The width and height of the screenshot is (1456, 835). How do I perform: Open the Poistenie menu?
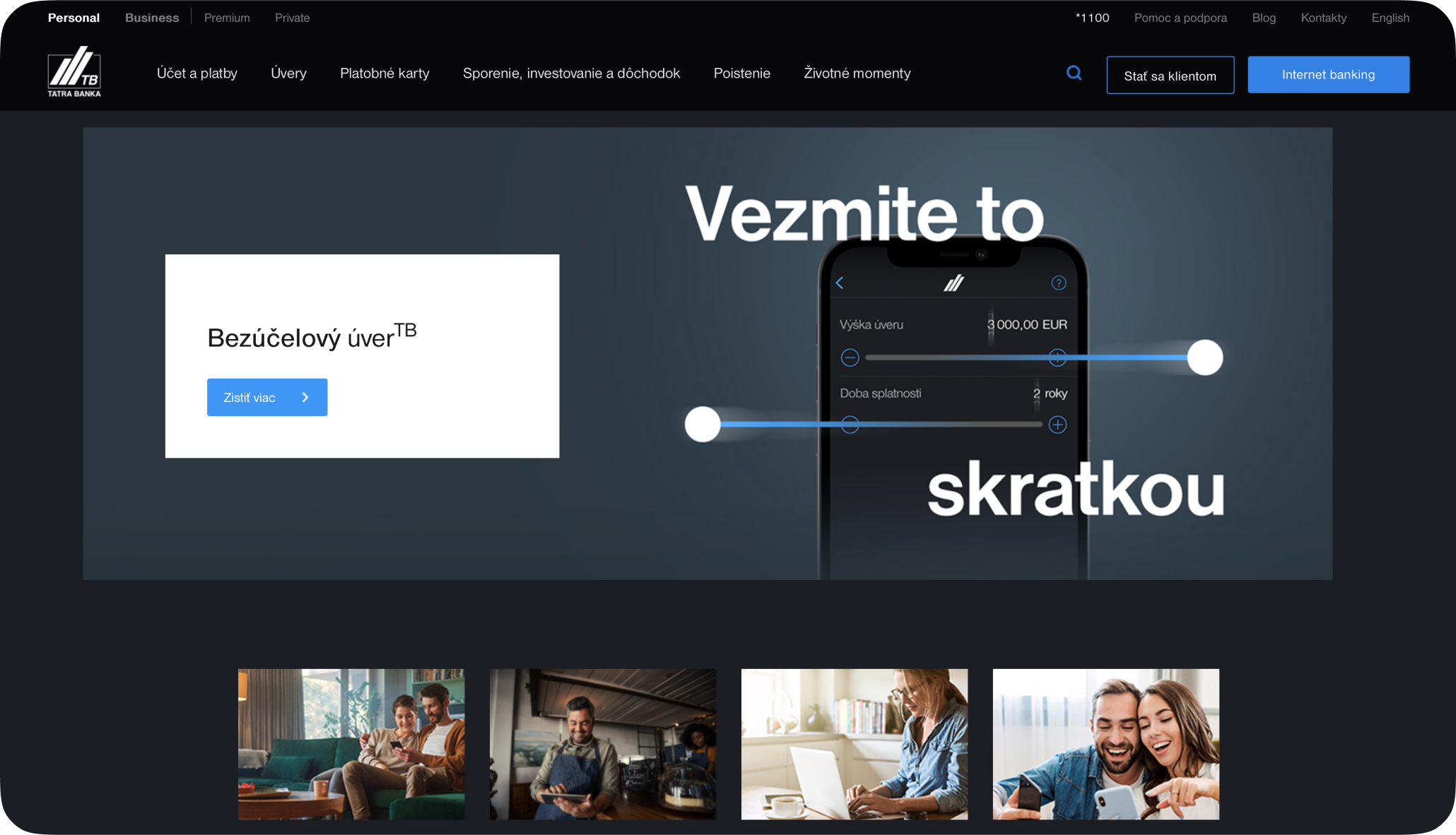tap(741, 73)
